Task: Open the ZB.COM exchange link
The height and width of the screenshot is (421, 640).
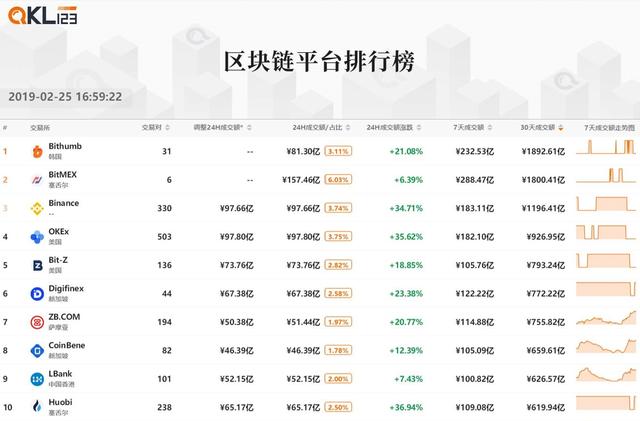Action: pyautogui.click(x=64, y=317)
